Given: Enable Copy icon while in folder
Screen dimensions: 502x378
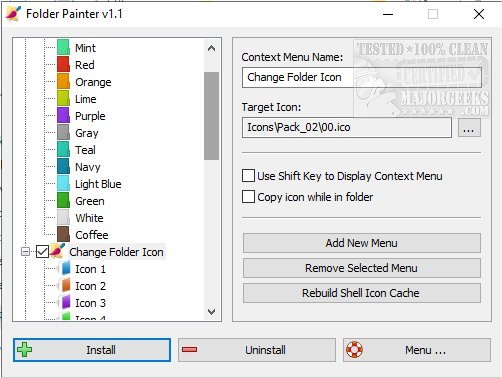Looking at the screenshot, I should coord(248,197).
